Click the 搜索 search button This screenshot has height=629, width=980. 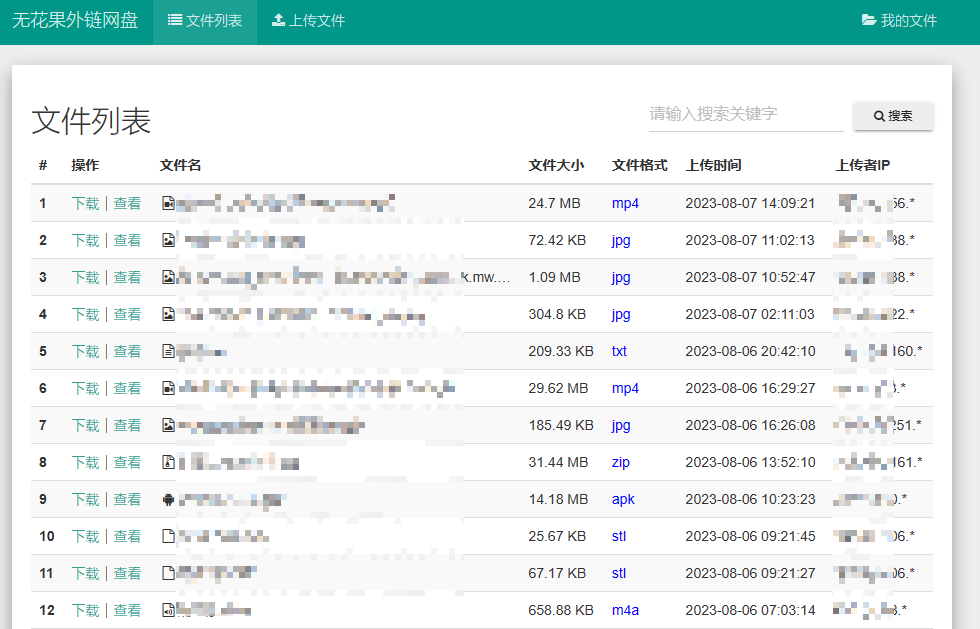(893, 116)
